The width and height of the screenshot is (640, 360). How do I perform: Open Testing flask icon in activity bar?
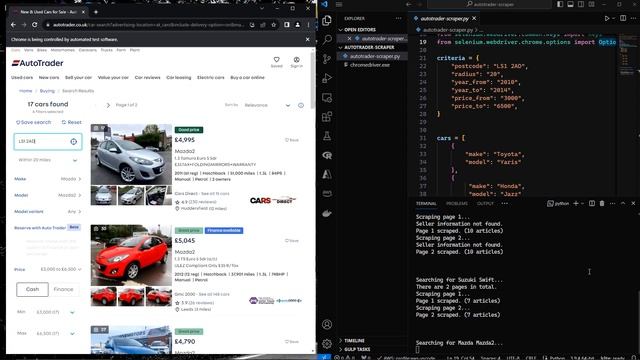[x=327, y=136]
